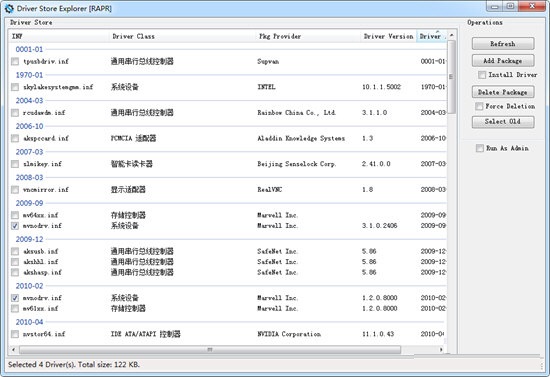The height and width of the screenshot is (377, 550).
Task: Collapse the 2007-03 group header
Action: pos(29,152)
